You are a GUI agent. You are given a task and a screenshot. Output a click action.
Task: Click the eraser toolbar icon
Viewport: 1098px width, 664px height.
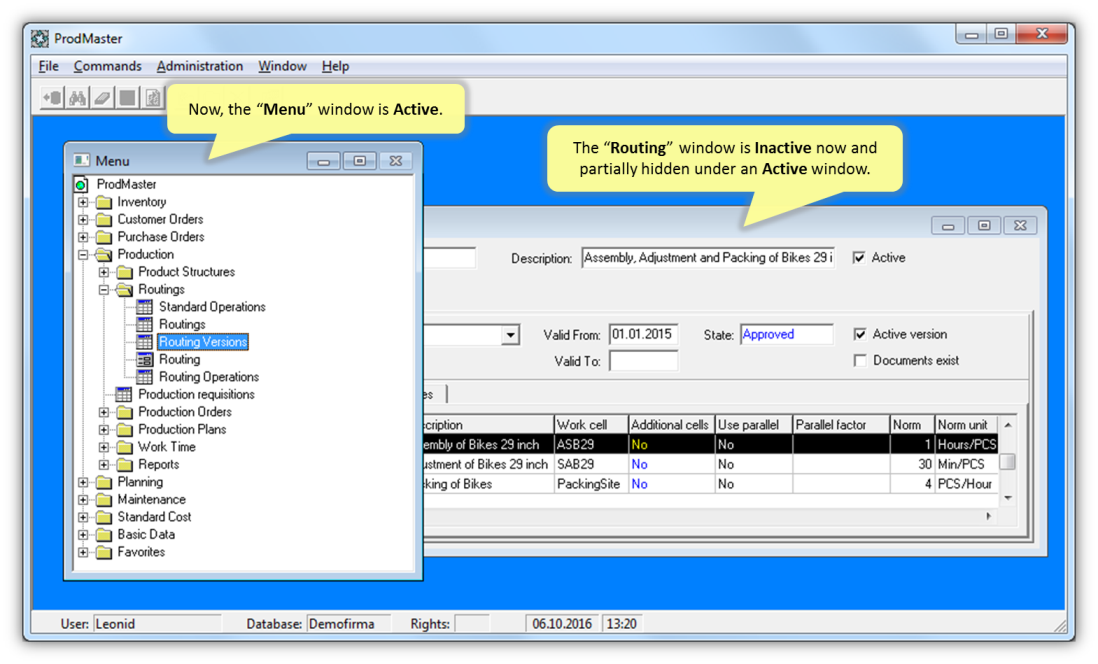pos(102,97)
